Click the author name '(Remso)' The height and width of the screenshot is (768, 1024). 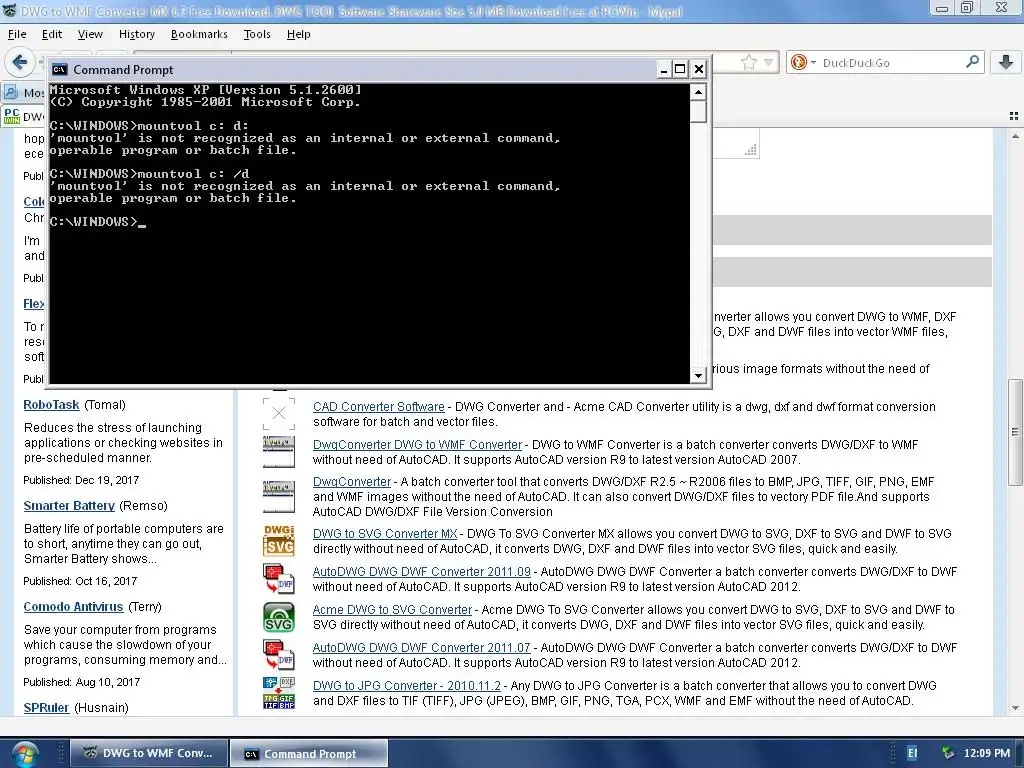[x=144, y=506]
